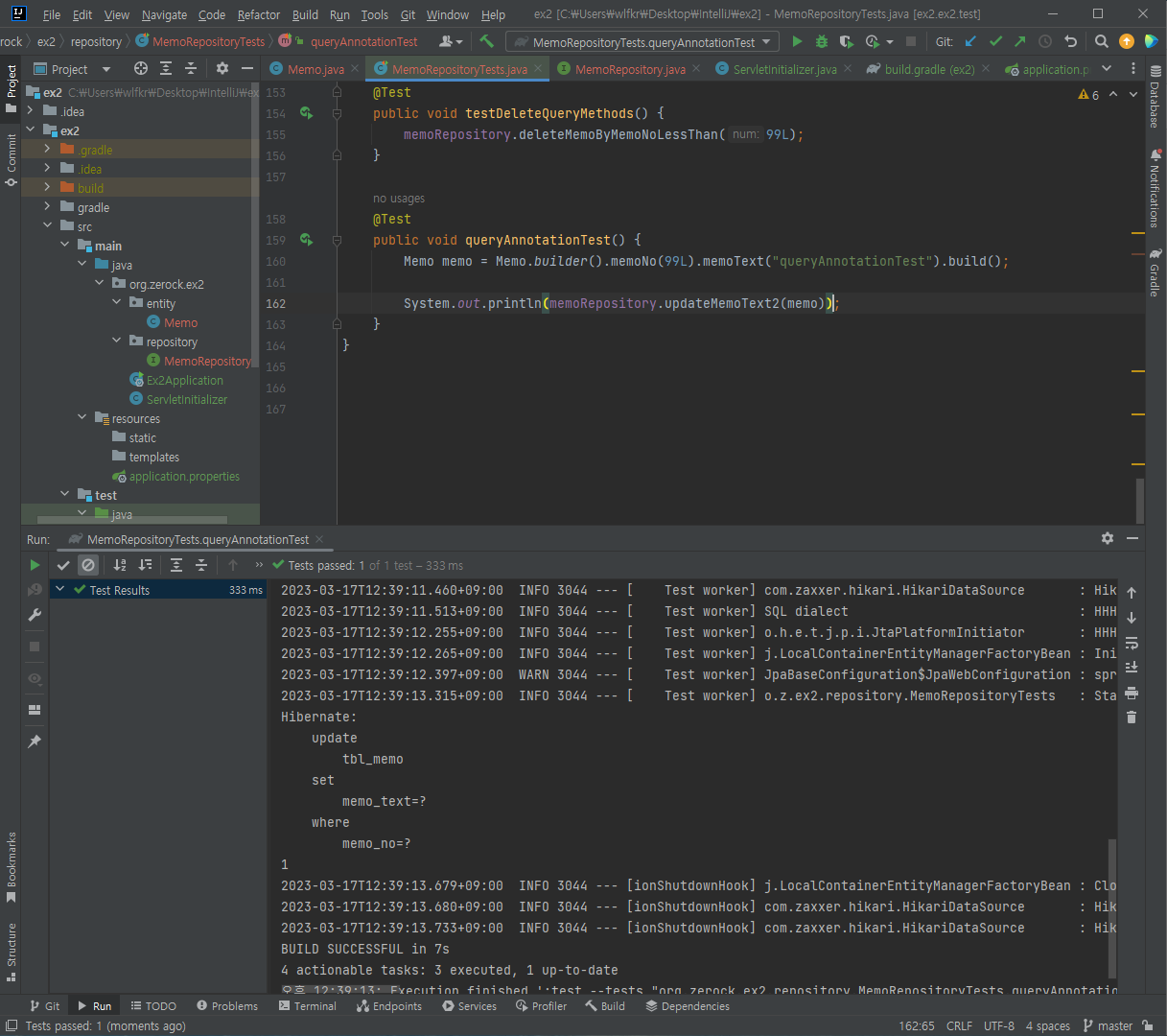Clear console output with the trash icon

(x=1132, y=717)
